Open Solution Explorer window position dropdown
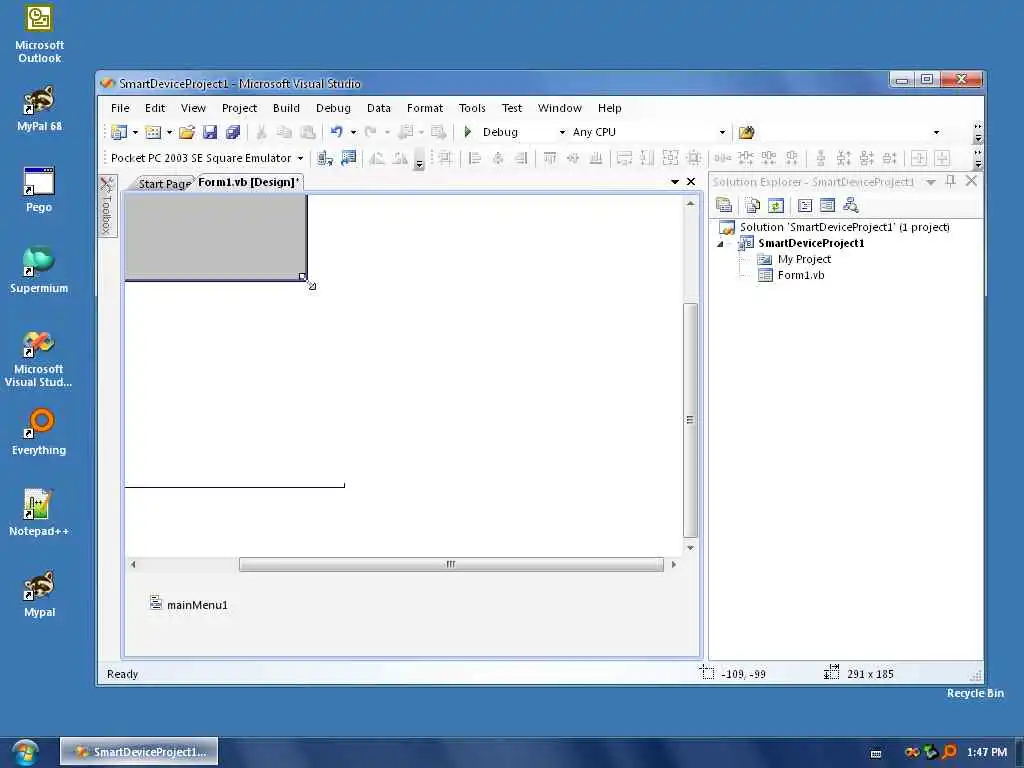Image resolution: width=1024 pixels, height=768 pixels. pyautogui.click(x=931, y=182)
